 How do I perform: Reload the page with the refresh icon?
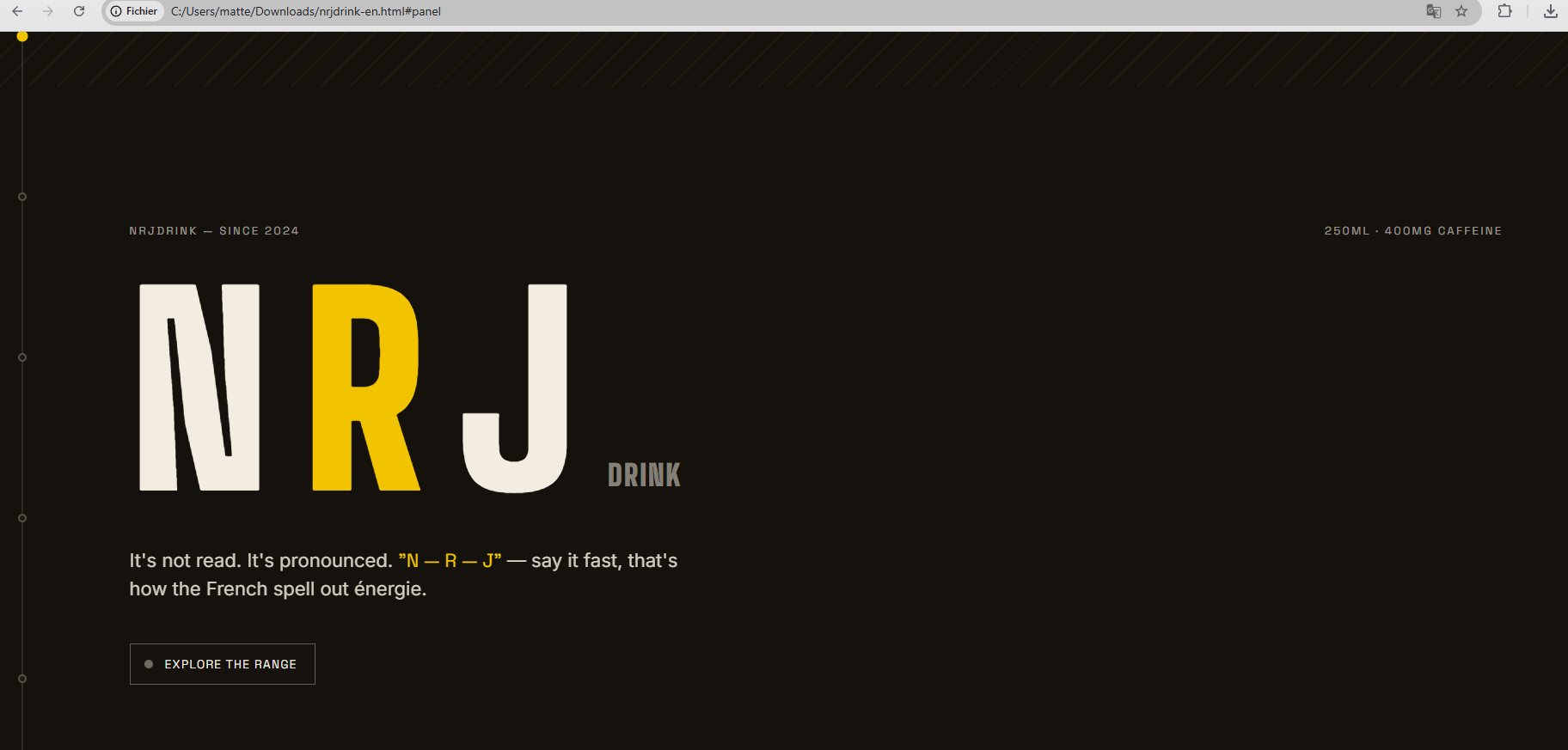pos(79,11)
